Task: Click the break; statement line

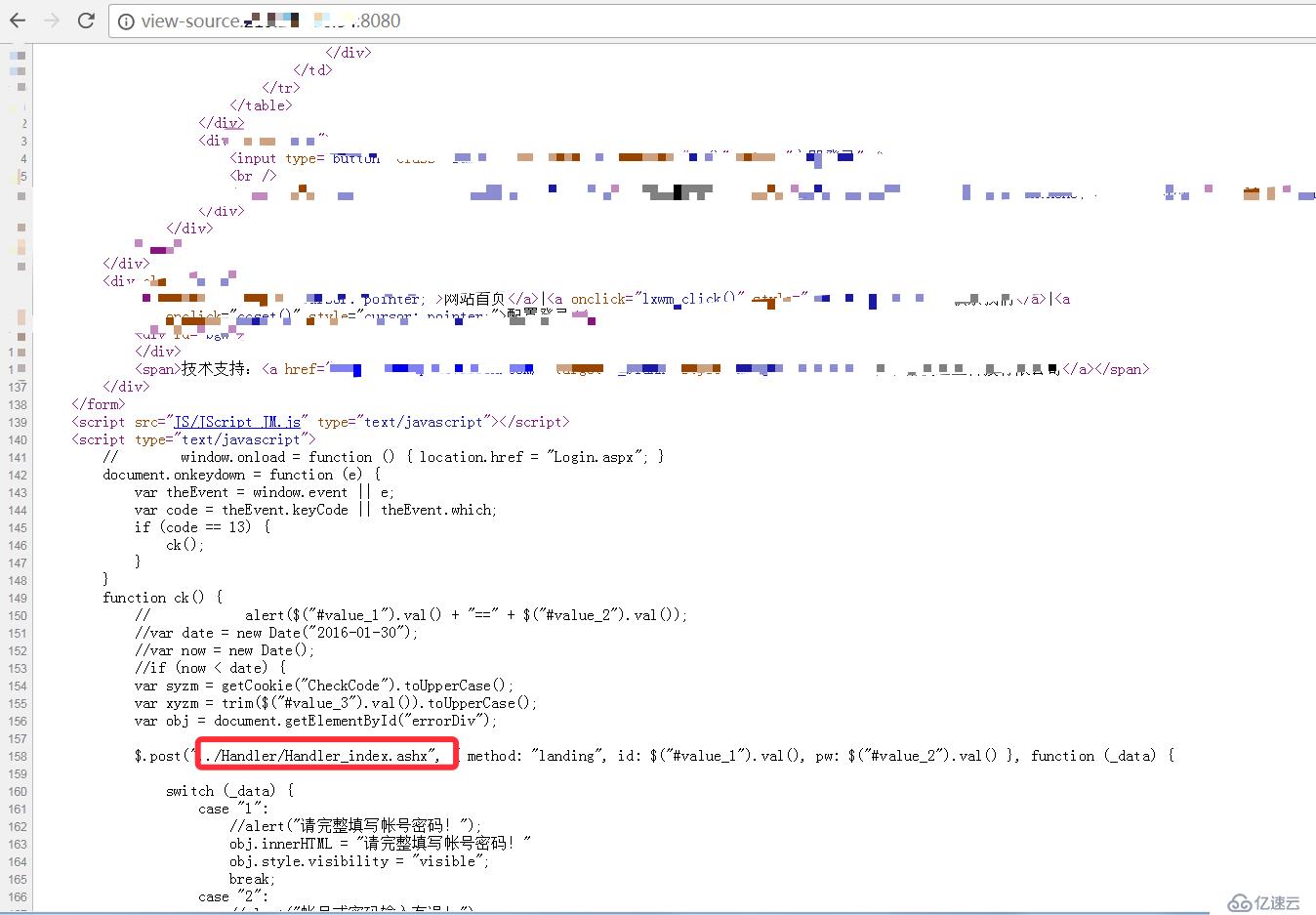Action: coord(253,879)
